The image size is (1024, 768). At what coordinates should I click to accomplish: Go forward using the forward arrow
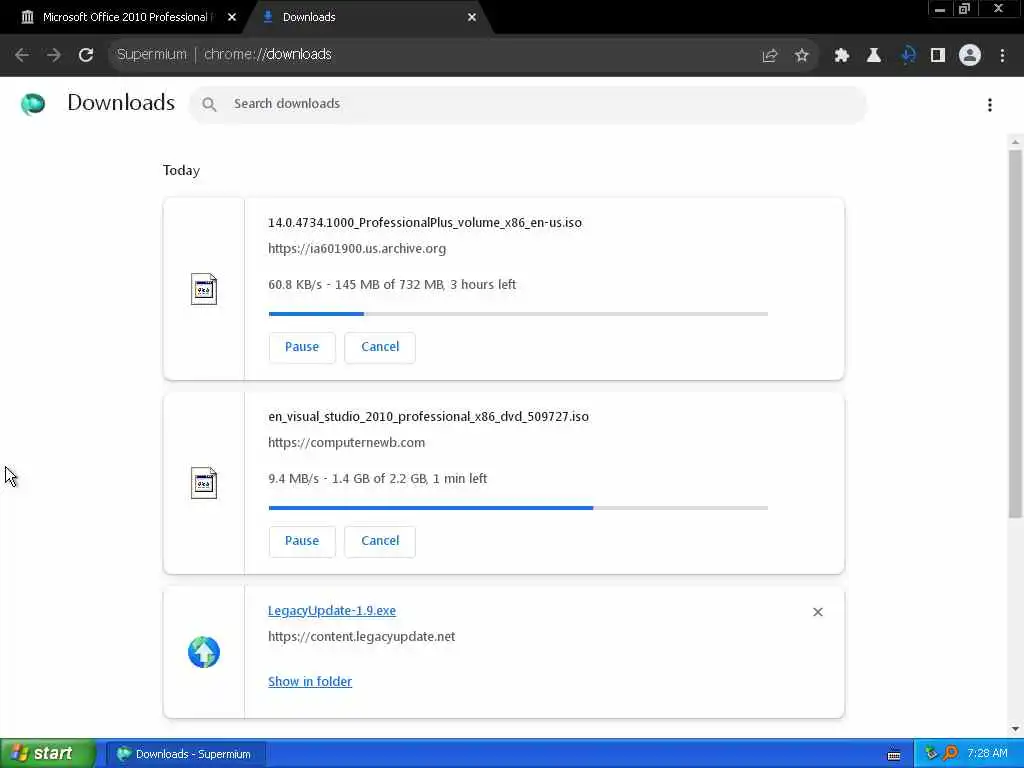54,55
